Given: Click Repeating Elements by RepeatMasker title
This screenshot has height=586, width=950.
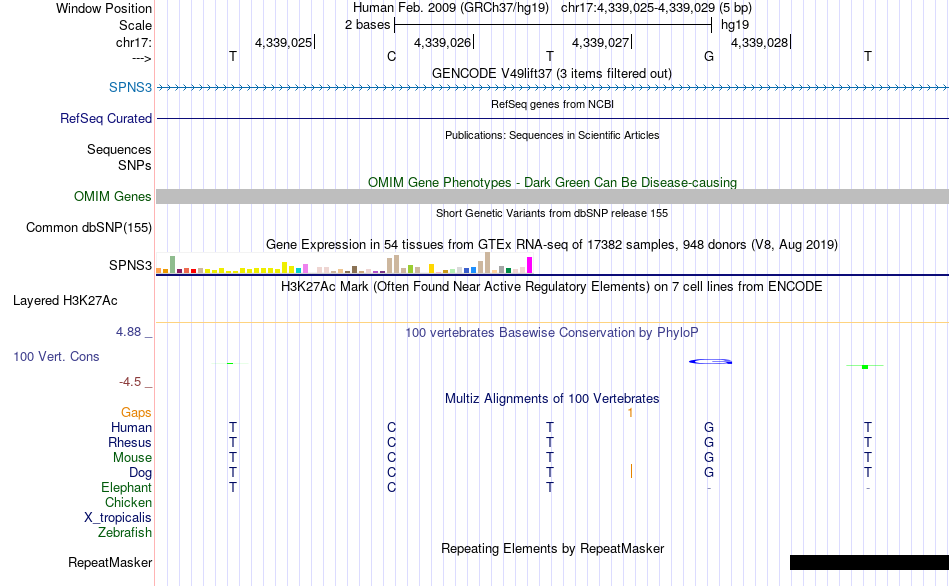Looking at the screenshot, I should (x=552, y=548).
